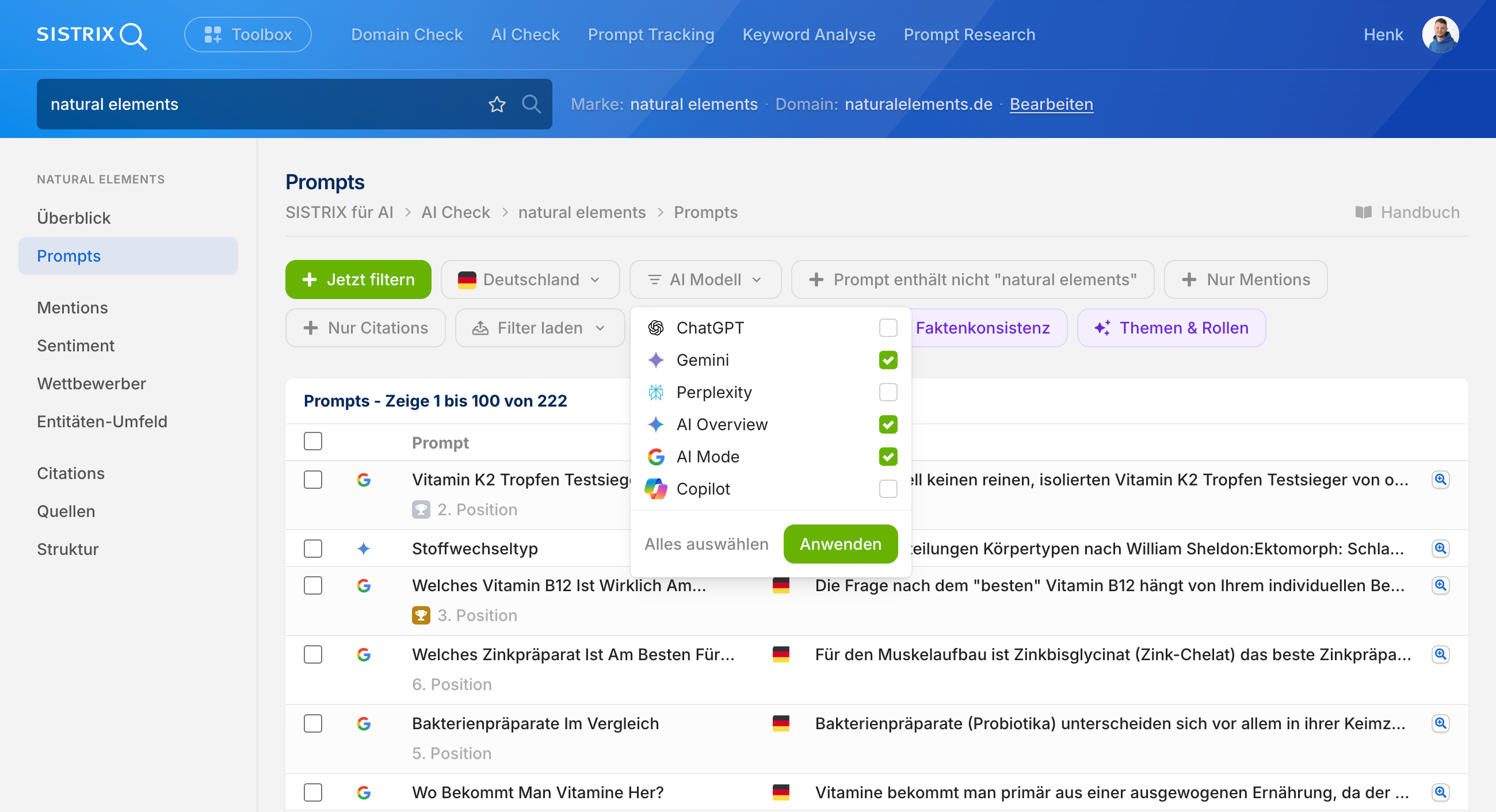
Task: Open details magnifier for Vitamin B12 row
Action: [1440, 585]
